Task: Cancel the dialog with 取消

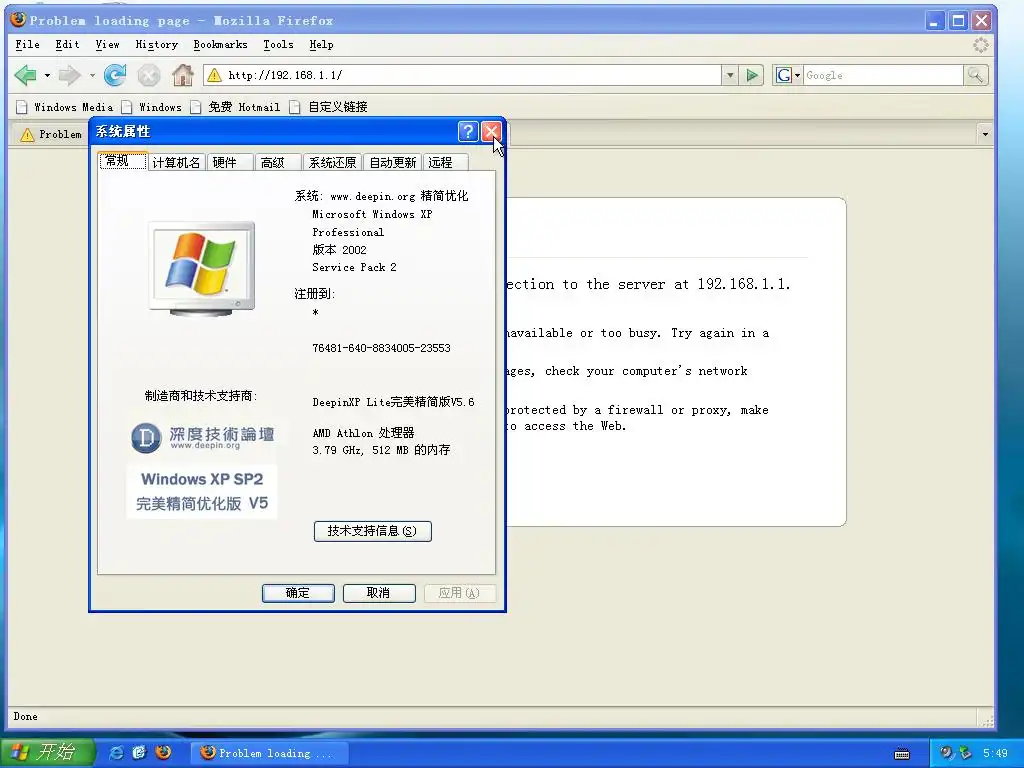Action: (379, 593)
